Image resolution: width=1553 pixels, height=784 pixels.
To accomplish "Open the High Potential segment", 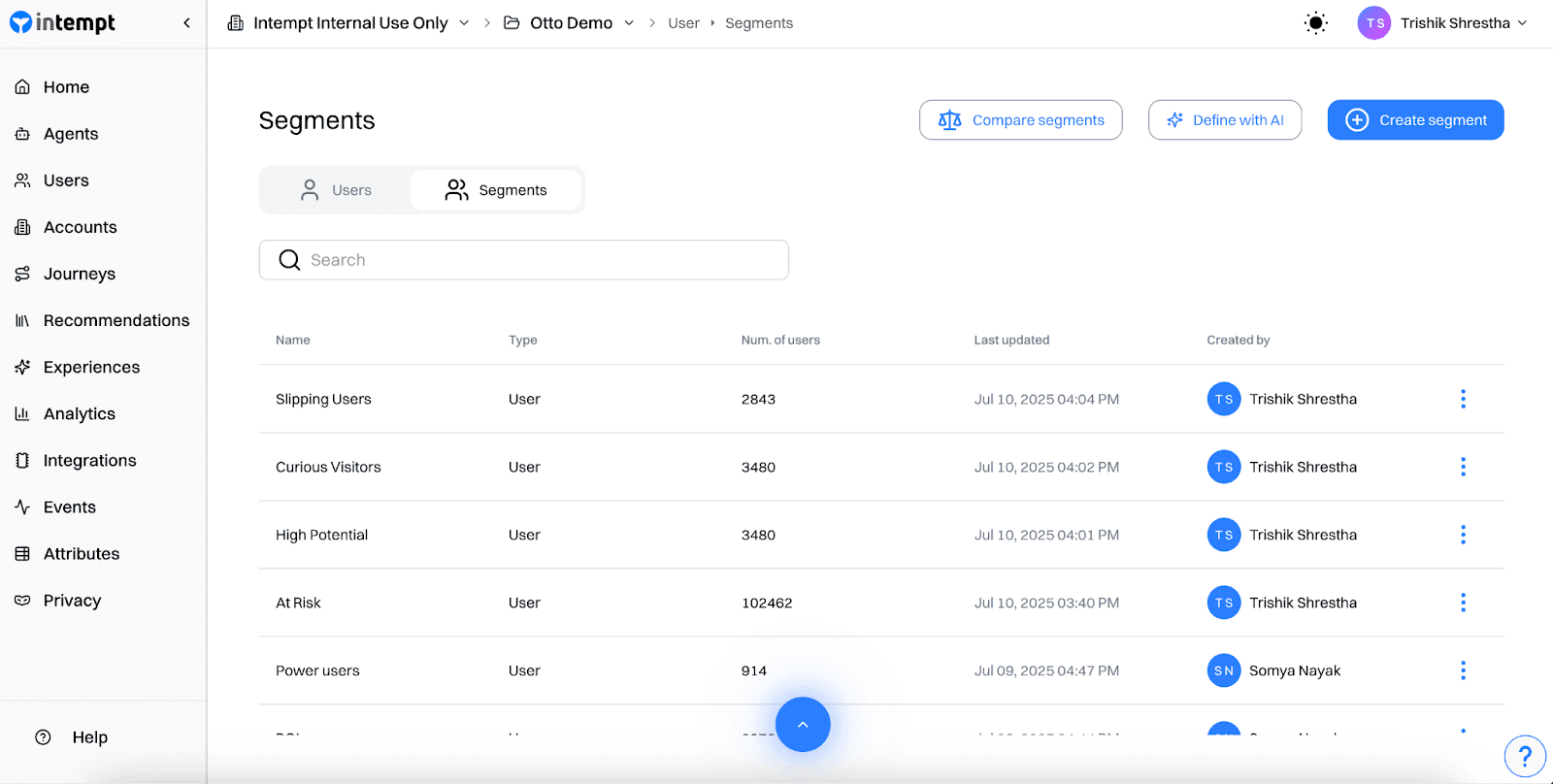I will pos(321,535).
